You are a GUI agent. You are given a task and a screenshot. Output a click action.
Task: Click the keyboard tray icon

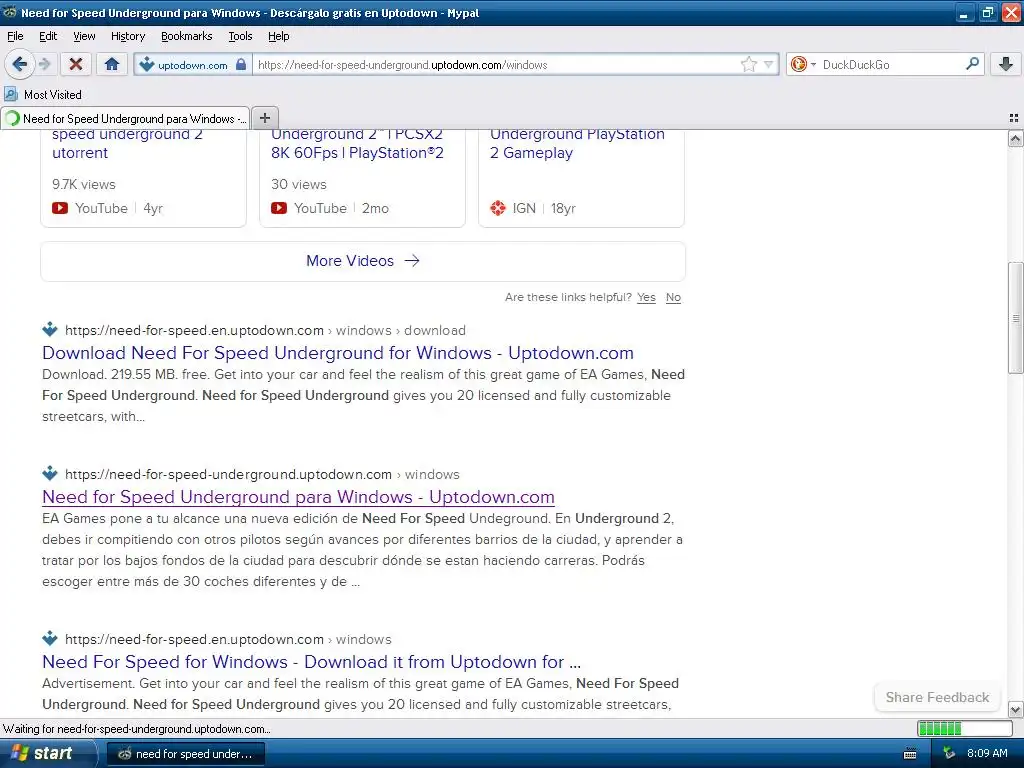910,754
